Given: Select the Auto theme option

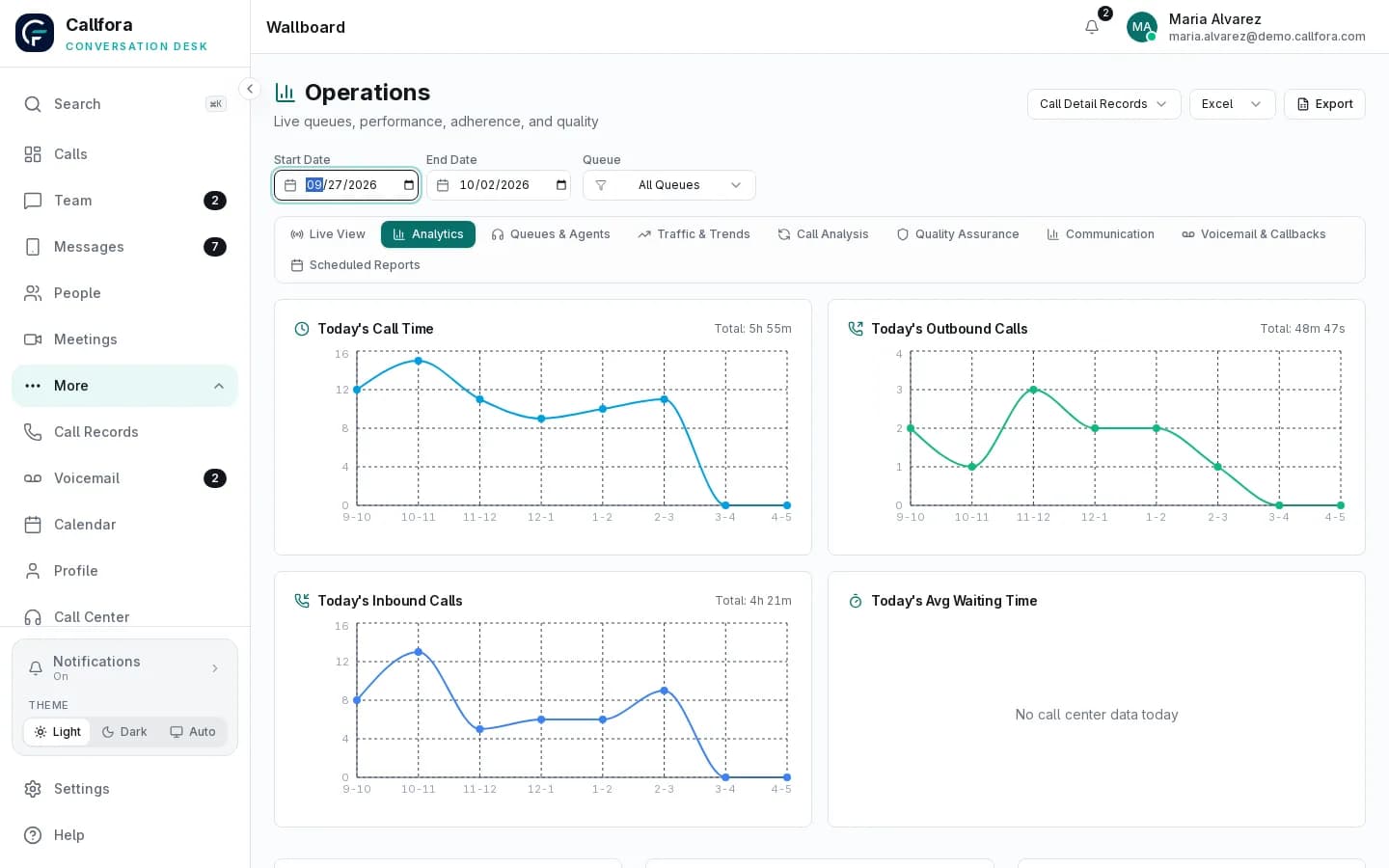Looking at the screenshot, I should [x=193, y=732].
